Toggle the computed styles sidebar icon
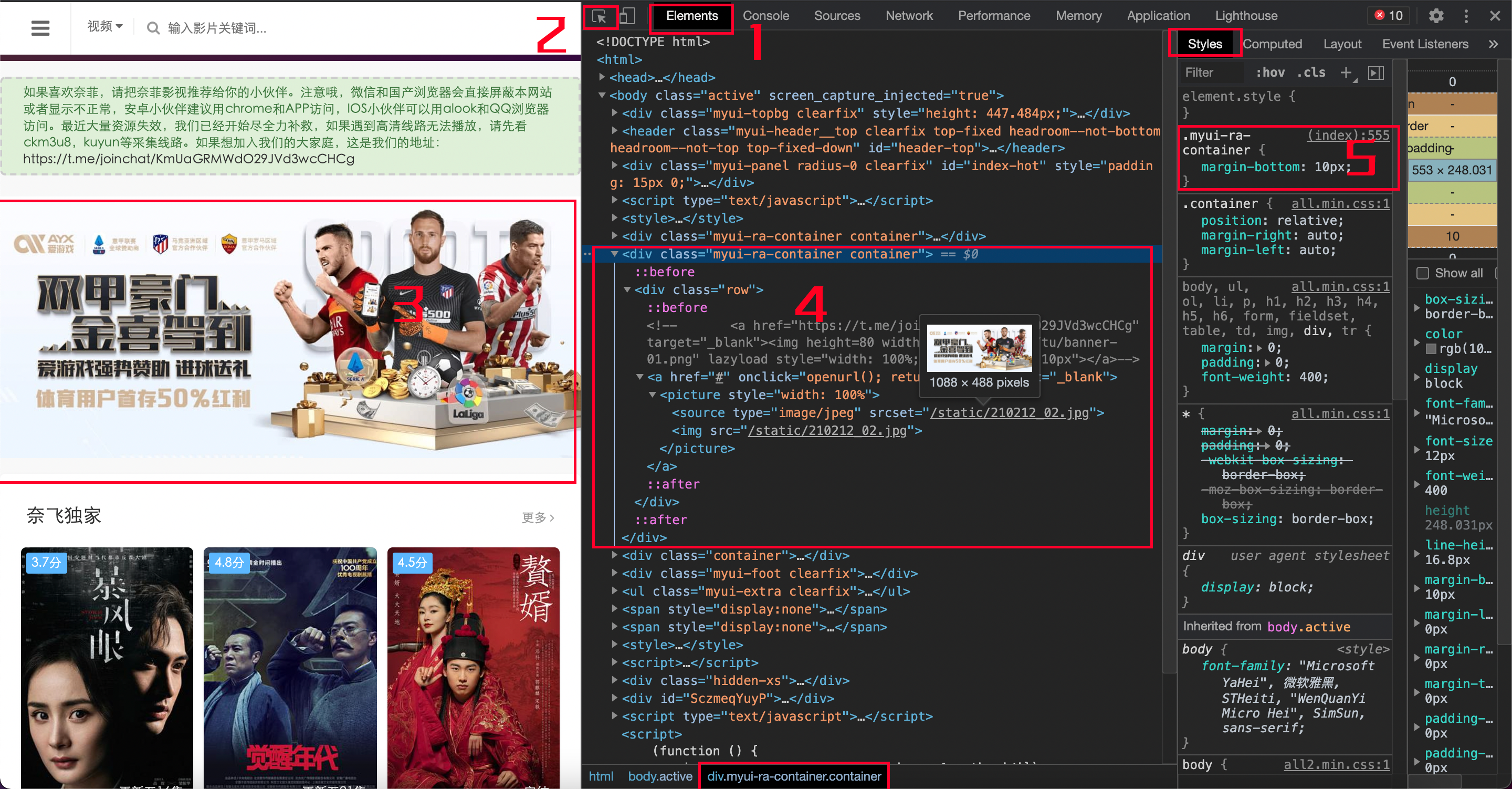 (x=1377, y=72)
